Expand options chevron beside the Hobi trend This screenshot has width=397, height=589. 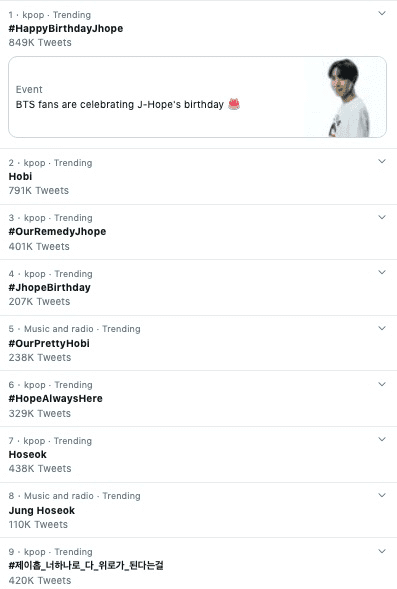coord(382,162)
